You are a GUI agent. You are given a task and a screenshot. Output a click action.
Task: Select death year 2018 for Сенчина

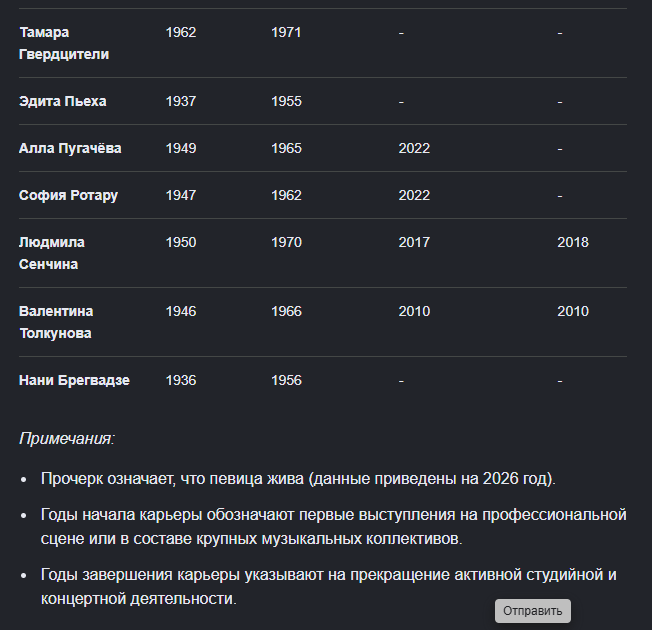[573, 242]
